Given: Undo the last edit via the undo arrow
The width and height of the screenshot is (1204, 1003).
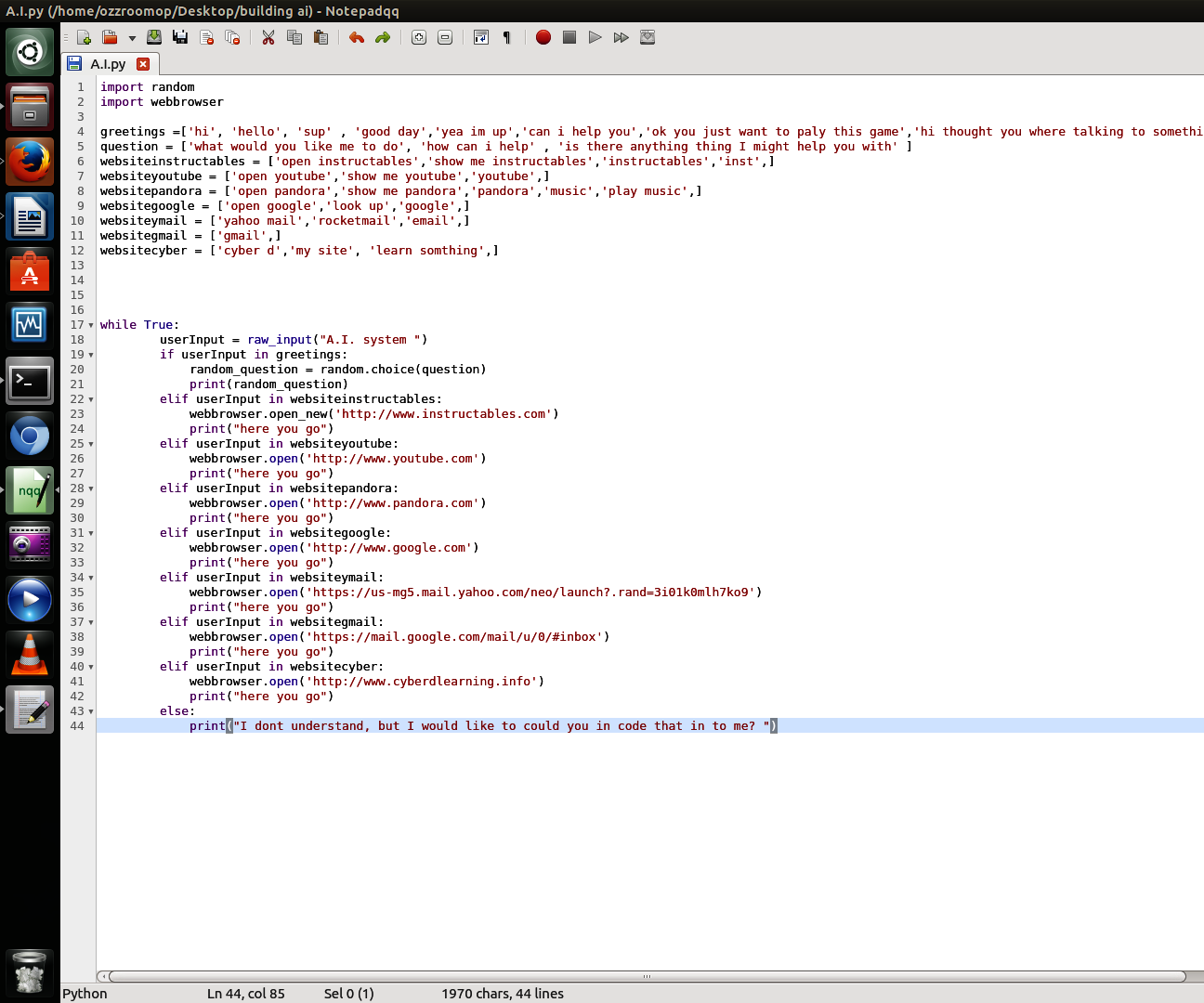Looking at the screenshot, I should pyautogui.click(x=355, y=37).
